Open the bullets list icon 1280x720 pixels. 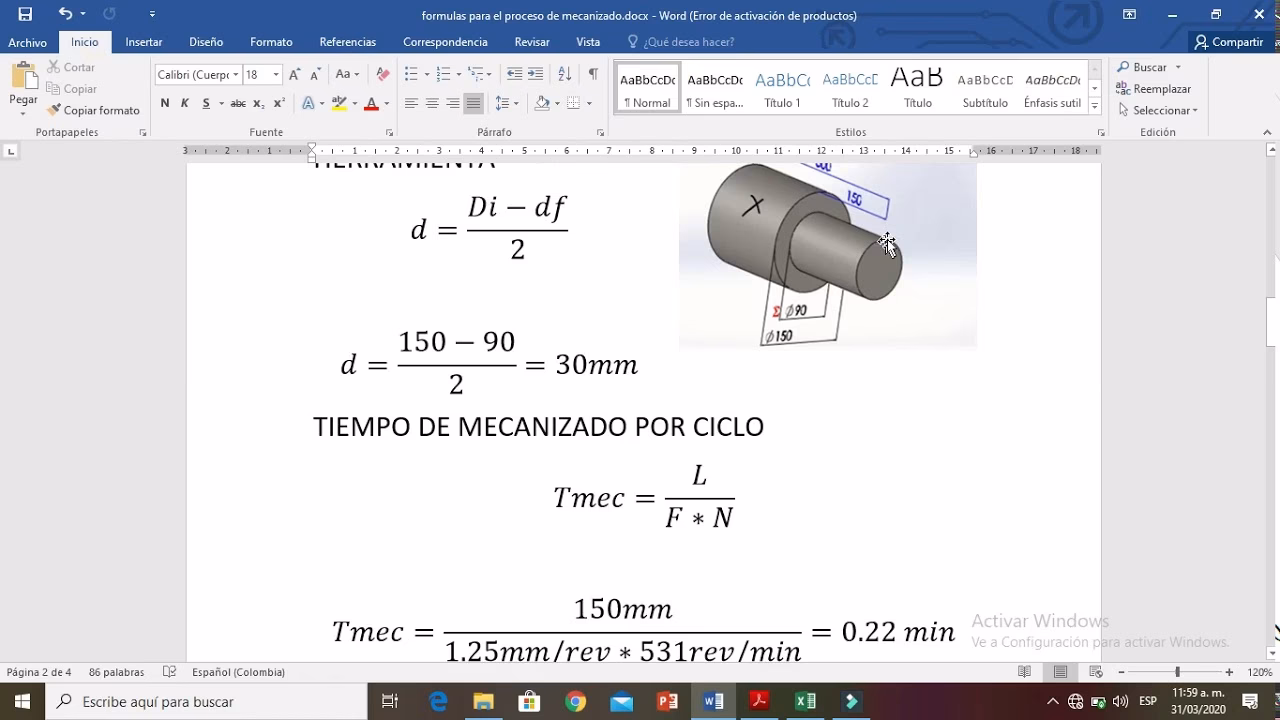(x=410, y=73)
